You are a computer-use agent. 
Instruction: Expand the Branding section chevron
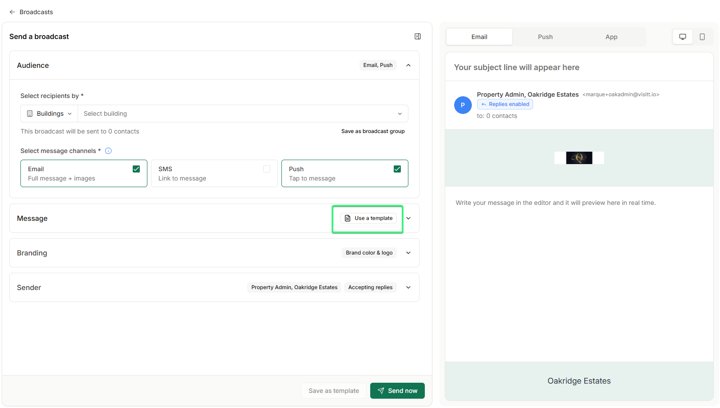click(x=408, y=253)
